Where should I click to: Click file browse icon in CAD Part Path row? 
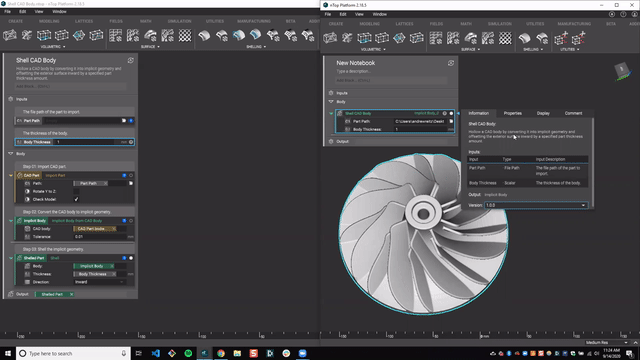tap(131, 183)
